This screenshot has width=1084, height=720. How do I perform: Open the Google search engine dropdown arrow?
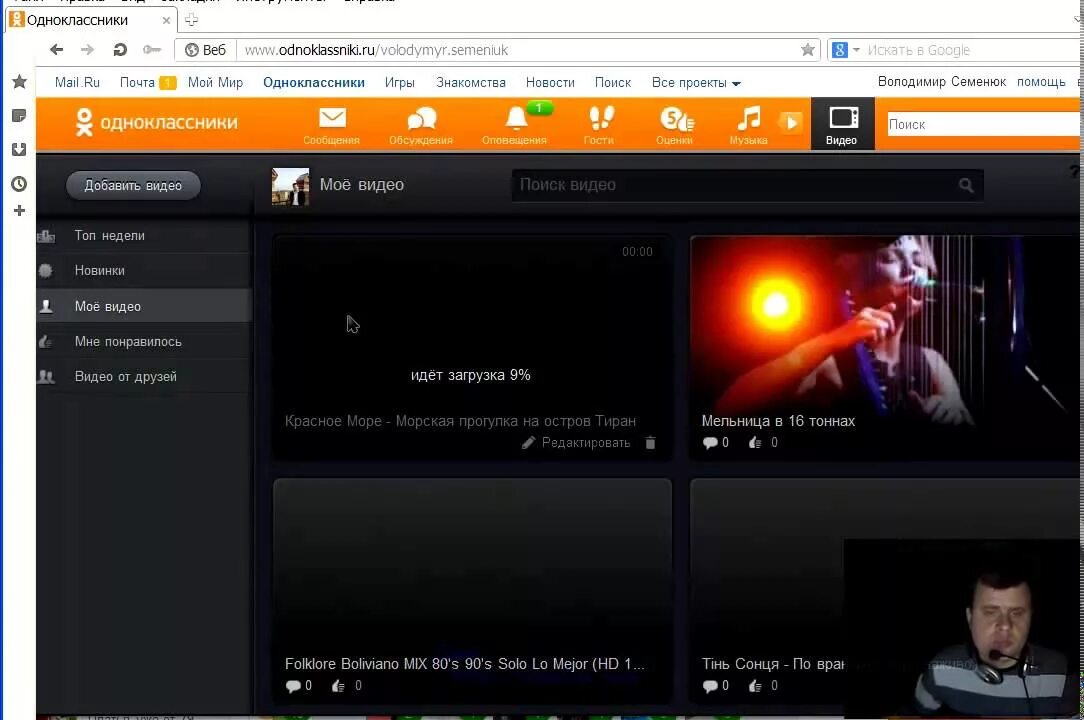(857, 50)
